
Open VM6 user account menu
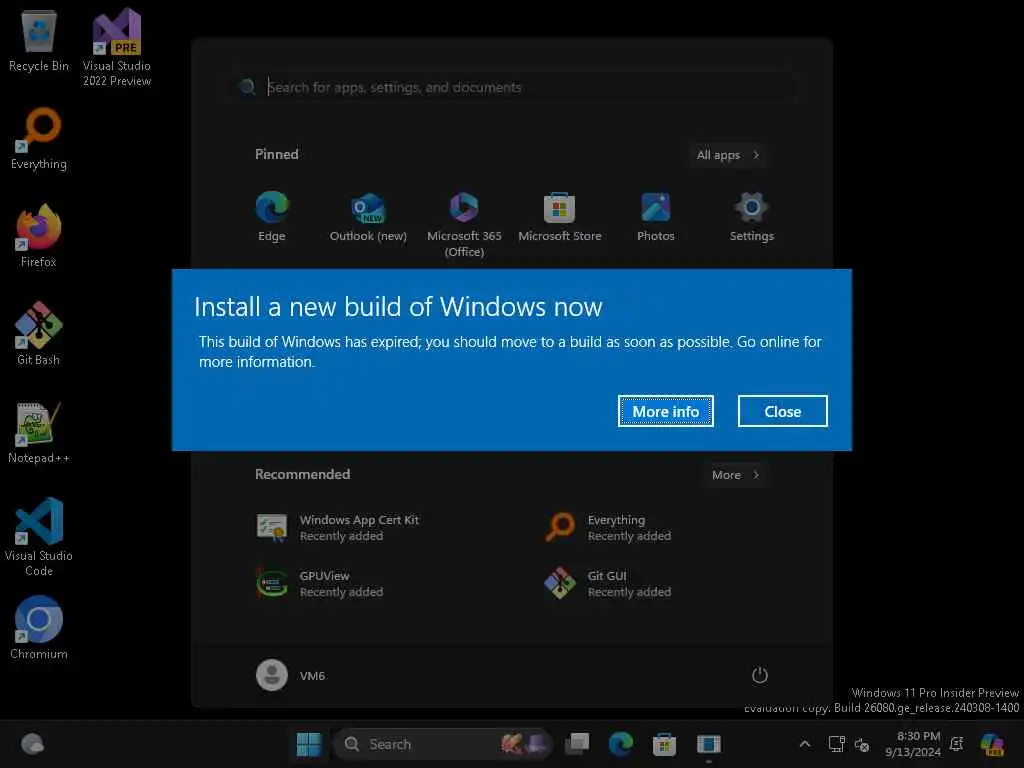[x=291, y=675]
